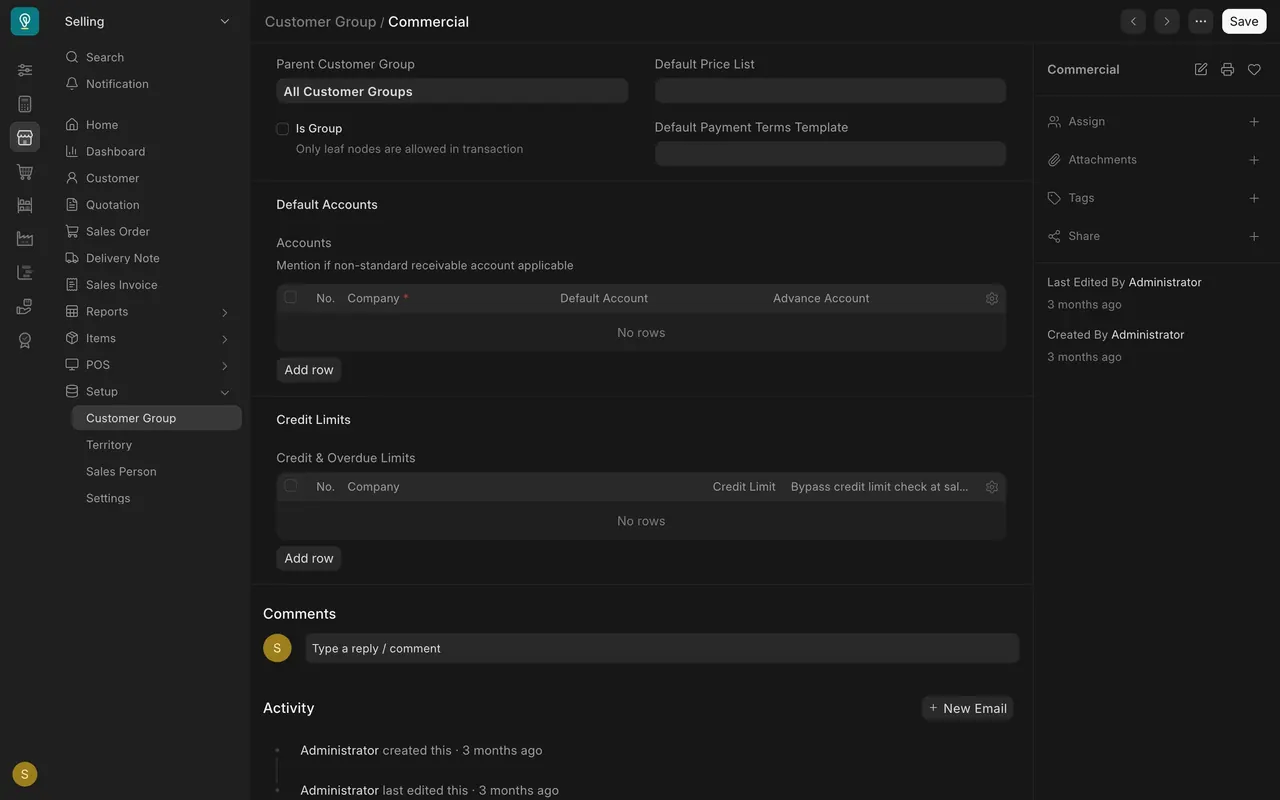Expand the POS sidebar section
Image resolution: width=1280 pixels, height=800 pixels.
tap(224, 365)
